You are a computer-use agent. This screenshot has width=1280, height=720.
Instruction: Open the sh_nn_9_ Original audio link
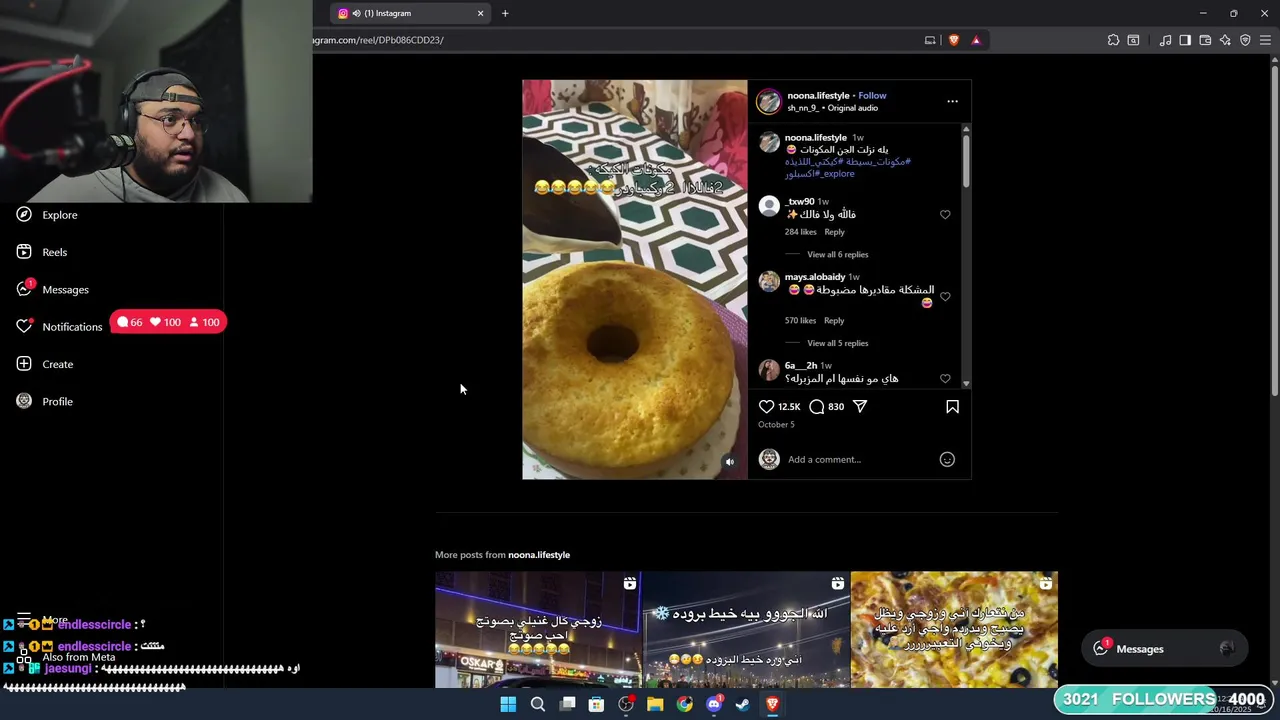[832, 108]
